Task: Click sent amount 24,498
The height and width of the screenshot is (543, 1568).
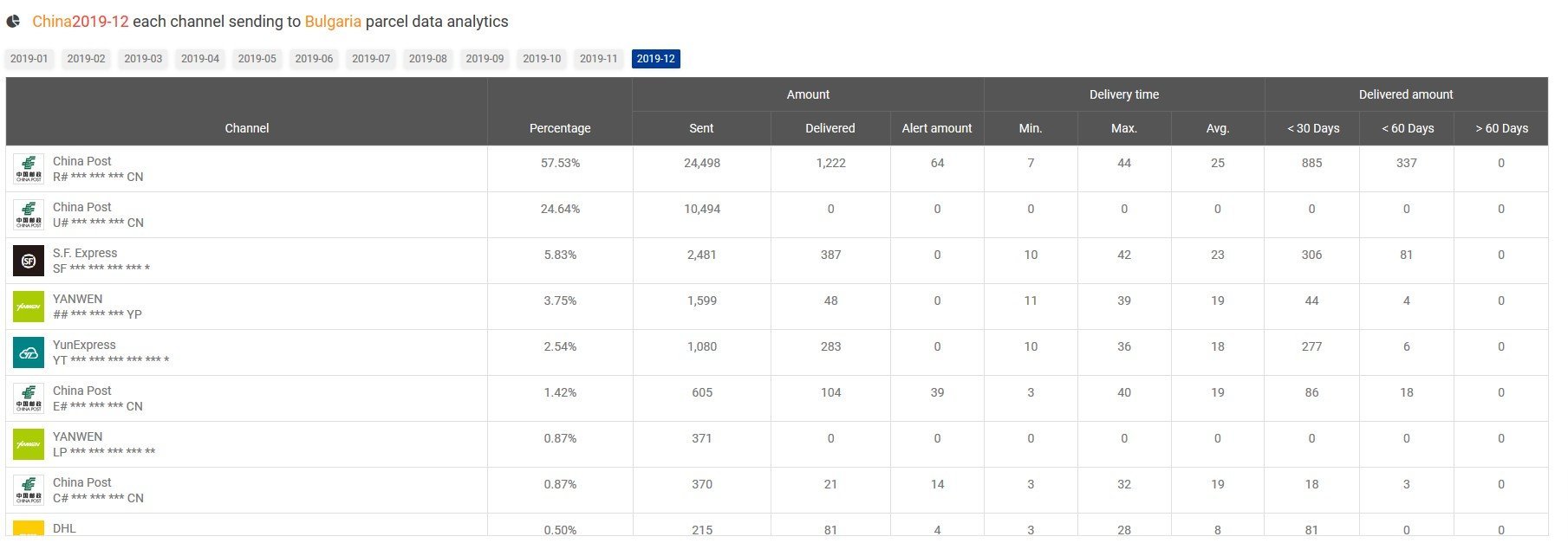Action: (702, 163)
